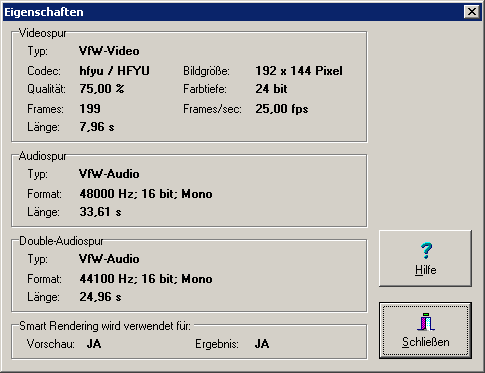Viewport: 485px width, 373px height.
Task: Click the color depth value 24 bit
Action: click(271, 89)
